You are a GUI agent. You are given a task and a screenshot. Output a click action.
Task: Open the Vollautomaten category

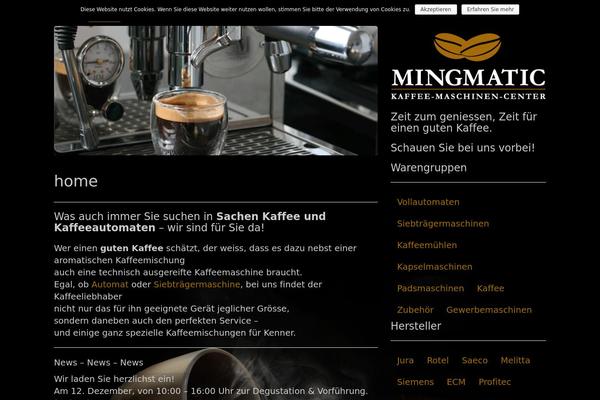[428, 202]
